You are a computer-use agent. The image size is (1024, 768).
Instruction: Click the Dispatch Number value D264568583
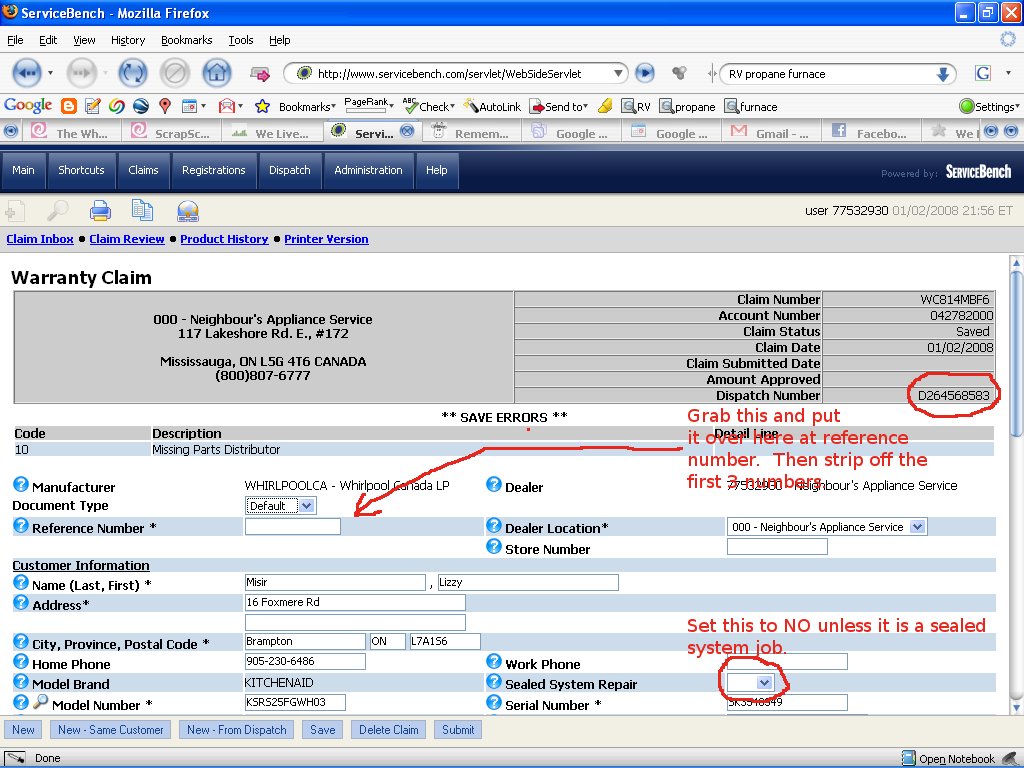click(x=953, y=395)
